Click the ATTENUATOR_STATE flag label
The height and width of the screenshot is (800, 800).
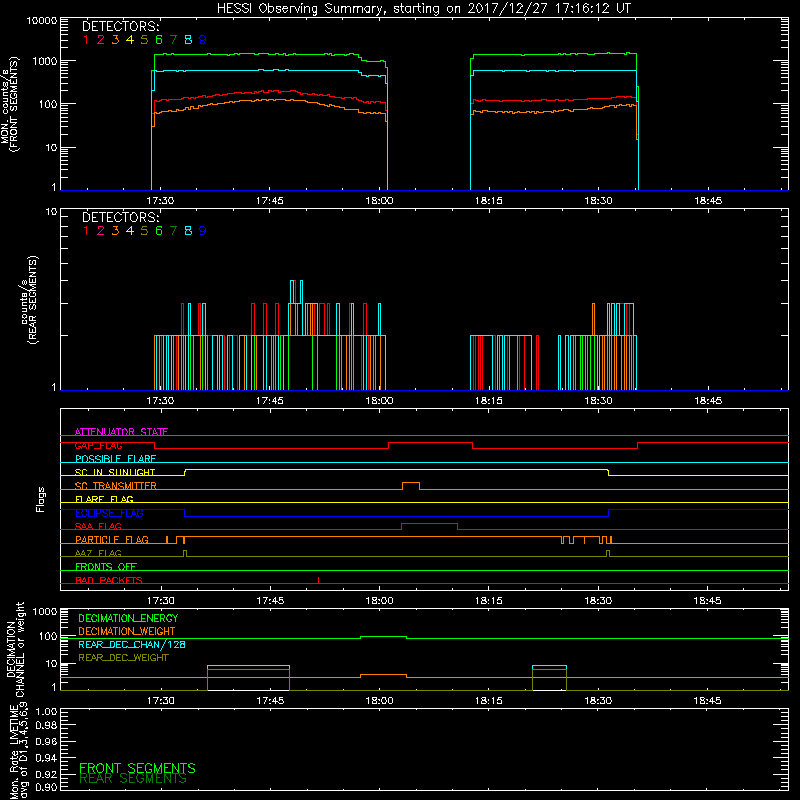point(121,432)
